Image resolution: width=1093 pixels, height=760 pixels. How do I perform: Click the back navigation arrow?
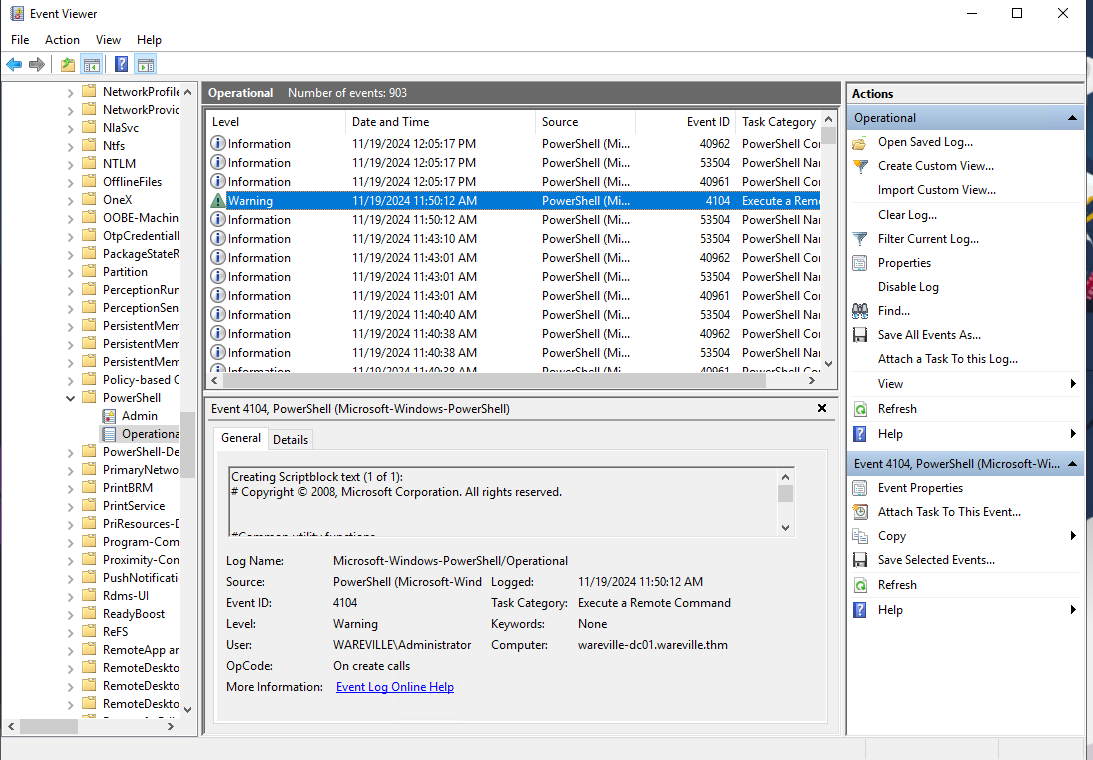[x=14, y=64]
